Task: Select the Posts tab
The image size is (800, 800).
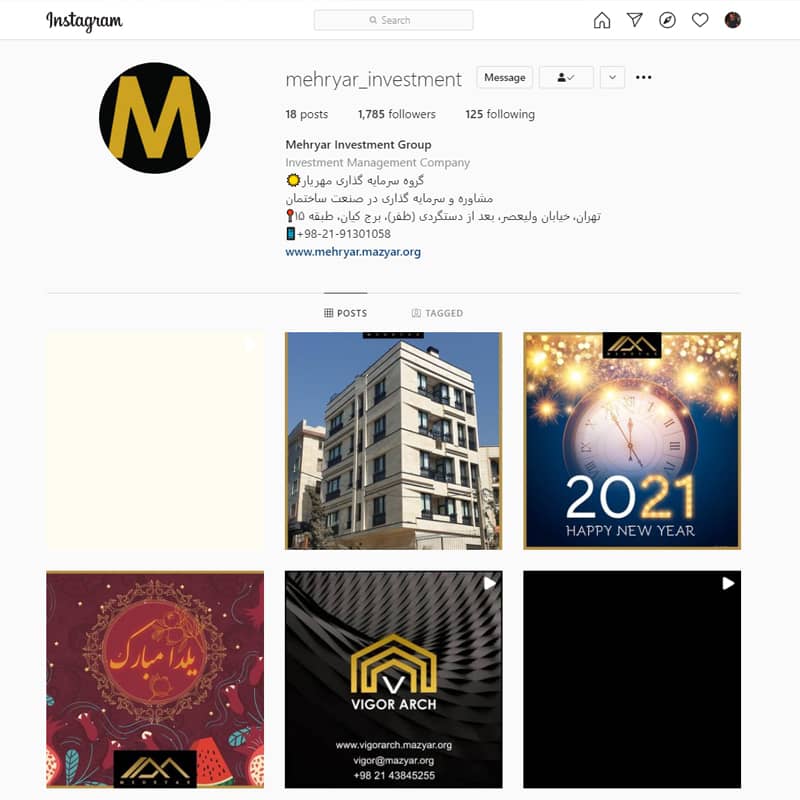Action: coord(345,313)
